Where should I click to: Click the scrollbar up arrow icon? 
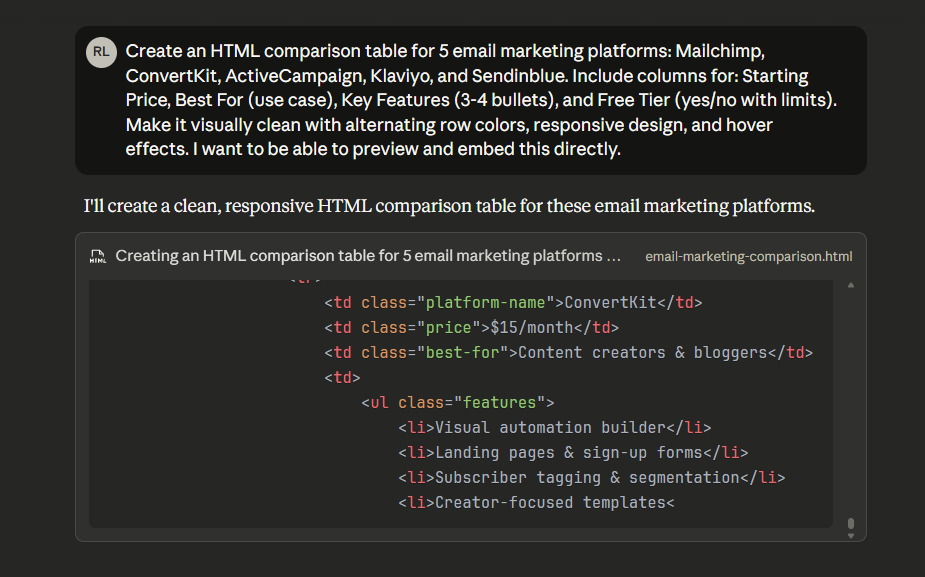point(850,283)
